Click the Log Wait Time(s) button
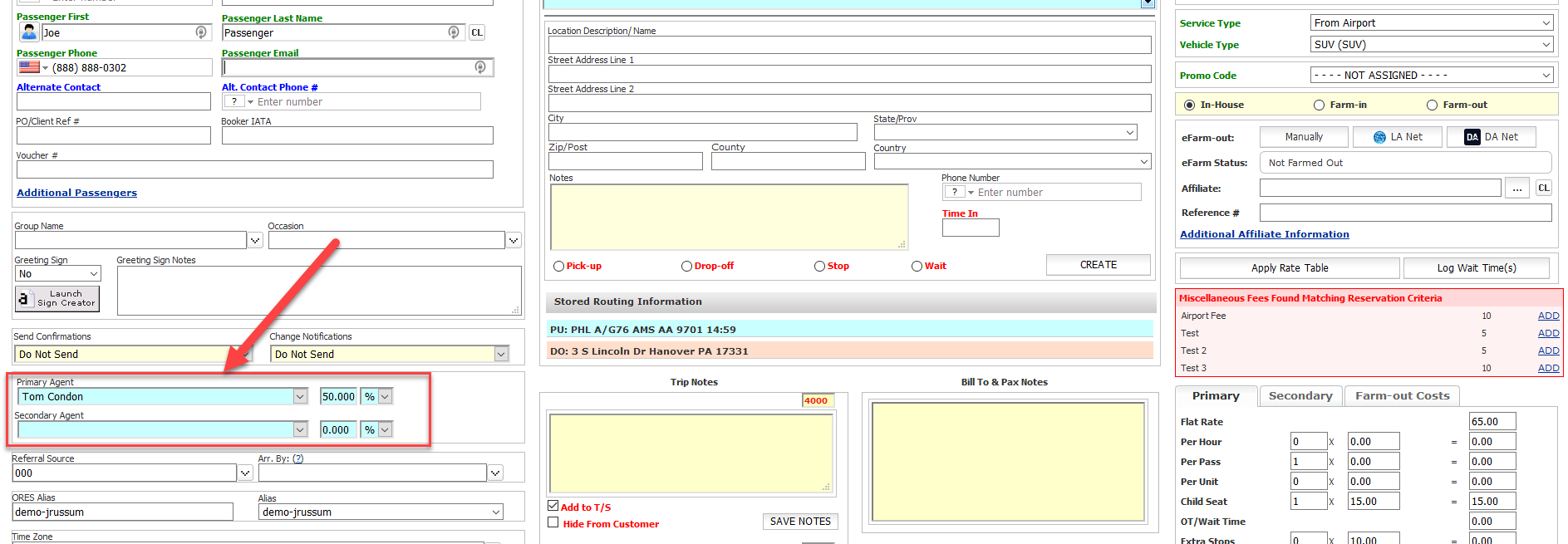The image size is (1568, 544). [1477, 267]
